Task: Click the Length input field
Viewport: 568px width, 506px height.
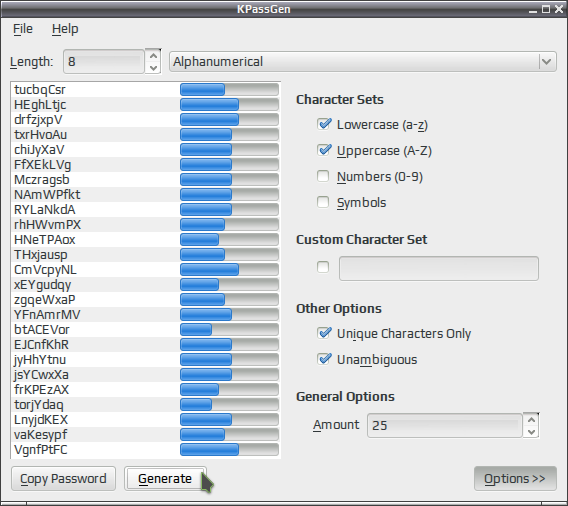Action: click(104, 62)
